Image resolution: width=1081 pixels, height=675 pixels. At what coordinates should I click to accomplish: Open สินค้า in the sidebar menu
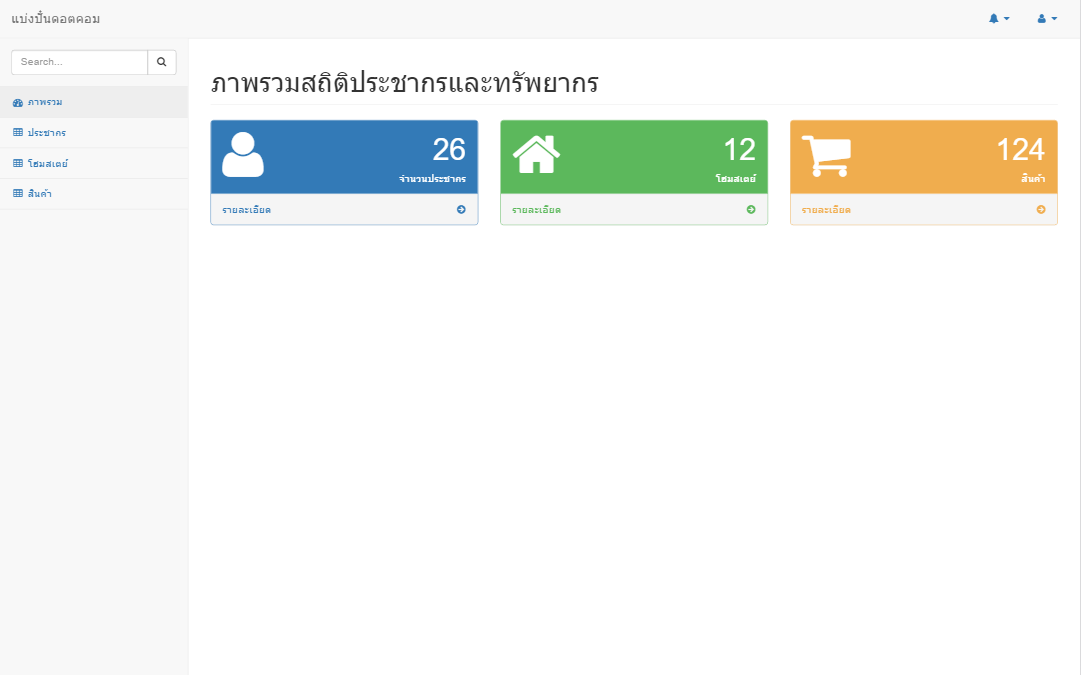(x=40, y=194)
